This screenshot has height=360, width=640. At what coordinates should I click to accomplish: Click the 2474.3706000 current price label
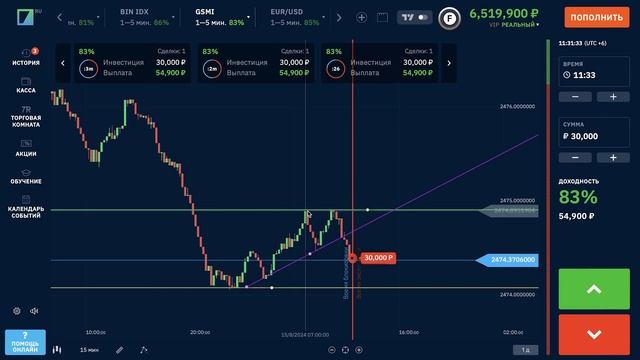pyautogui.click(x=508, y=260)
